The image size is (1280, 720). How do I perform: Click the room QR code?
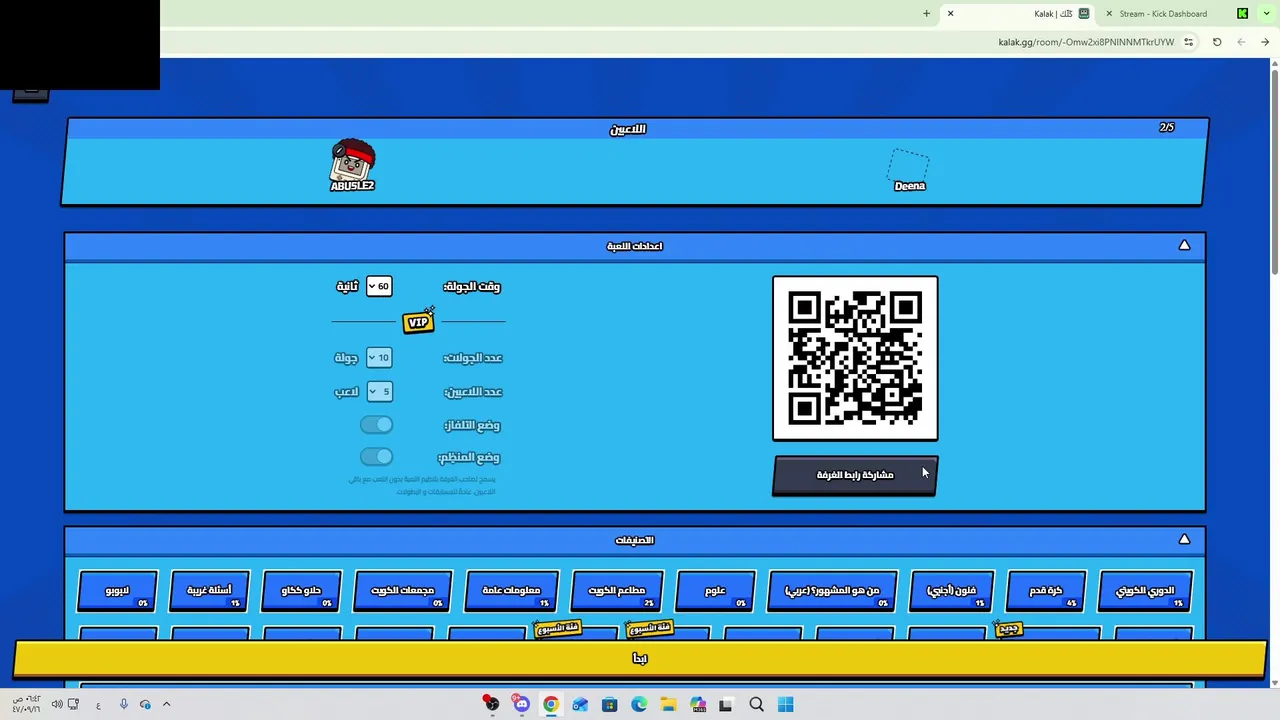tap(855, 358)
